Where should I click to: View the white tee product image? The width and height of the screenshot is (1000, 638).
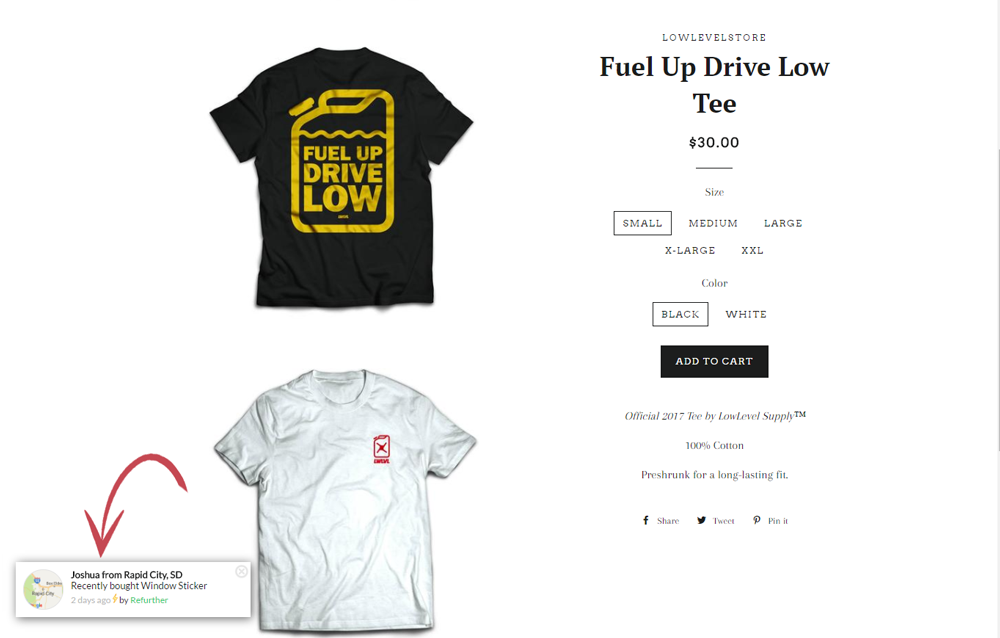tap(345, 501)
